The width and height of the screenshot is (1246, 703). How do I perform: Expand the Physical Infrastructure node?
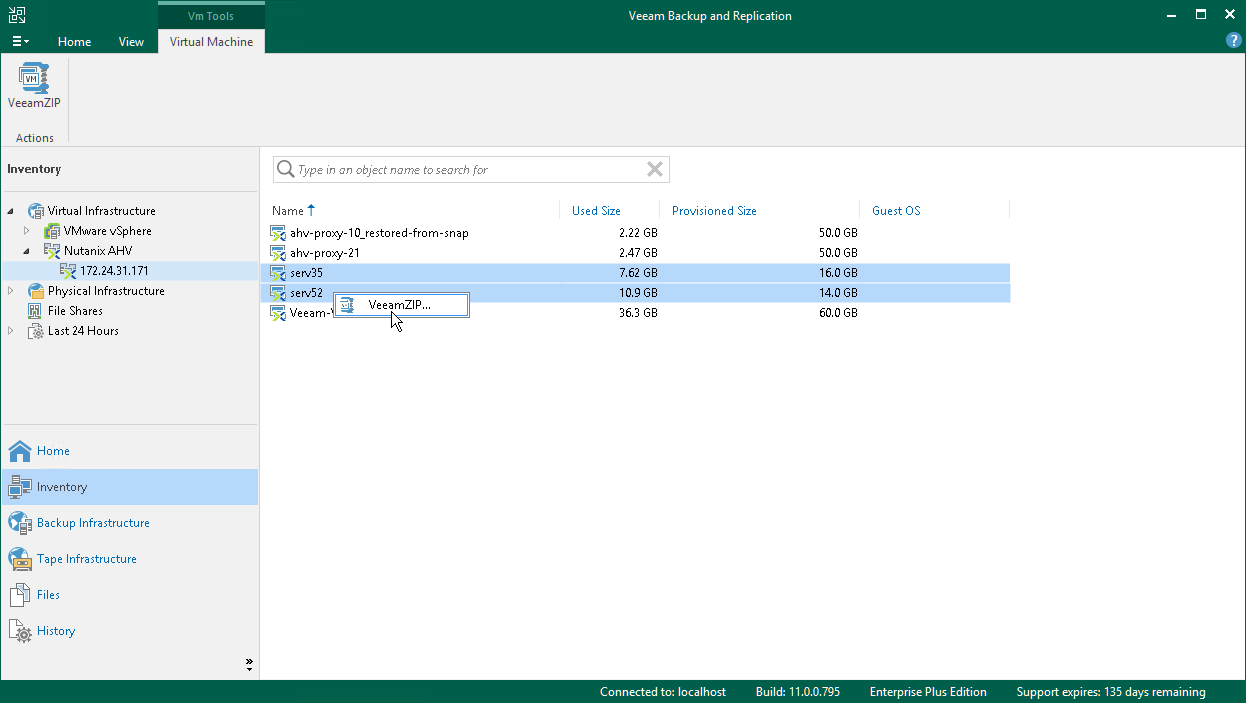[11, 291]
